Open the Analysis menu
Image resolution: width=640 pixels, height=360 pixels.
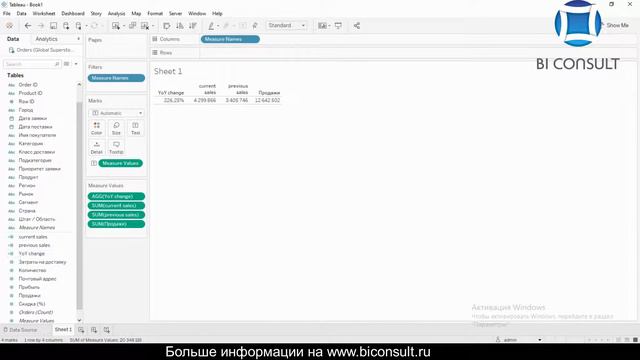click(x=116, y=13)
